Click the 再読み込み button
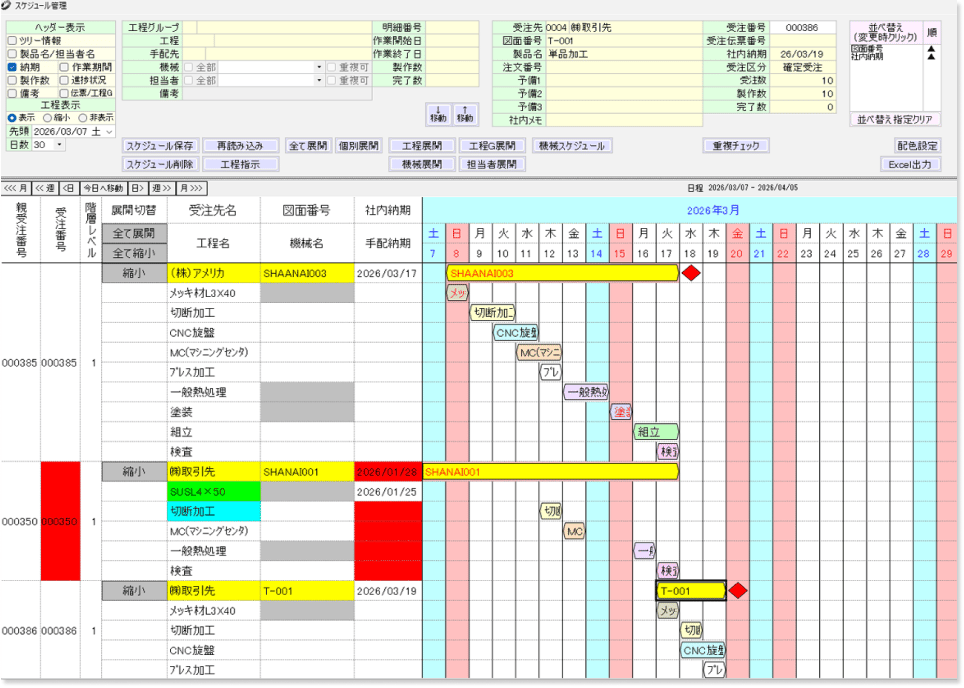Image resolution: width=964 pixels, height=688 pixels. (x=240, y=146)
